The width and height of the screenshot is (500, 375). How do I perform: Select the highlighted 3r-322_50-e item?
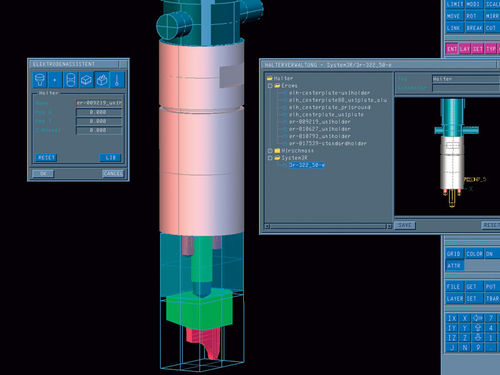coord(307,165)
